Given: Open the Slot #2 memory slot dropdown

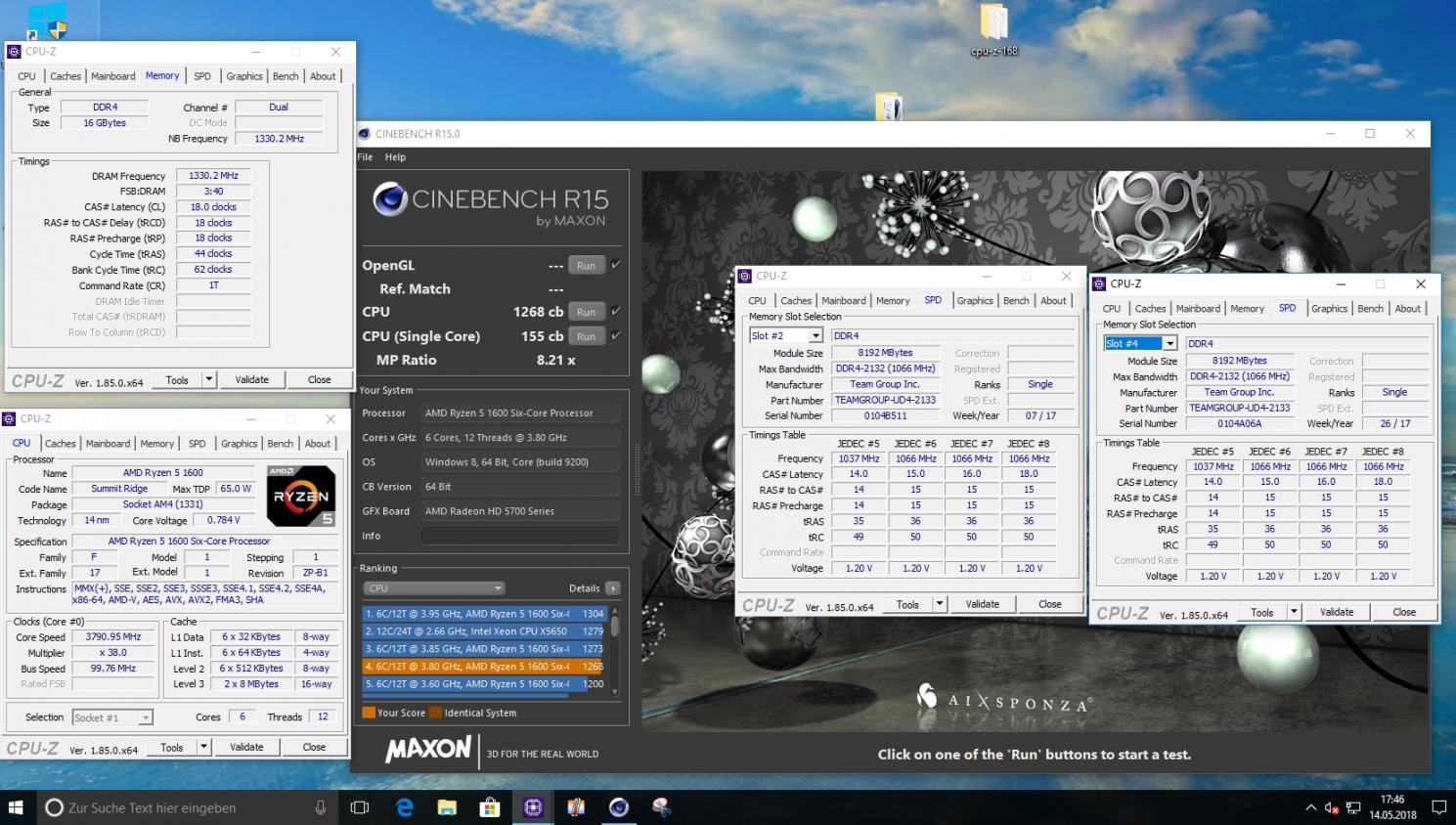Looking at the screenshot, I should [x=816, y=336].
